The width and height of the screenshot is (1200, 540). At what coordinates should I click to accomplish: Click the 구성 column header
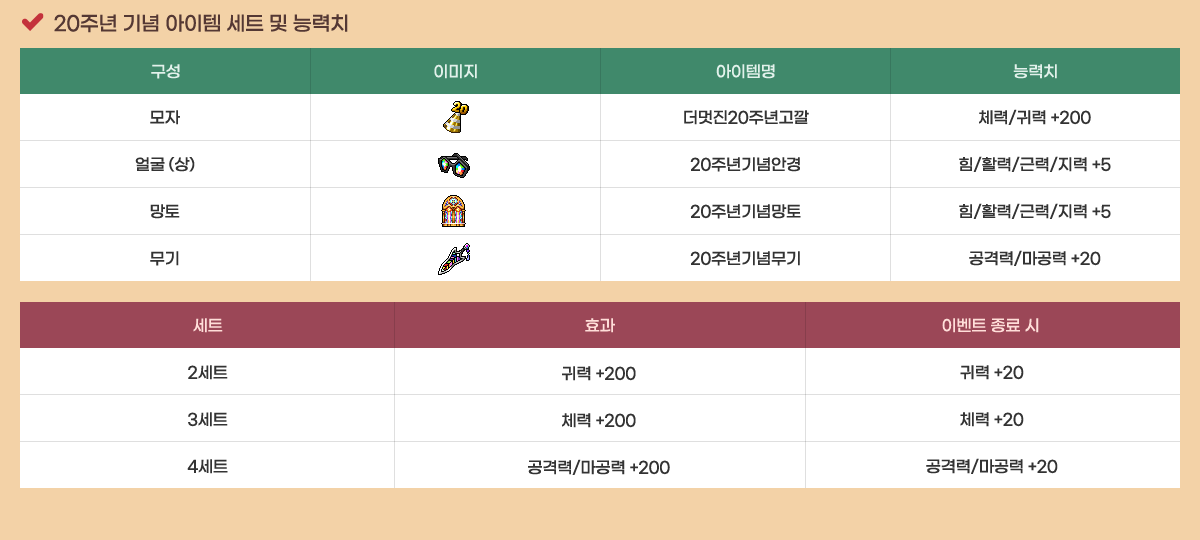(165, 71)
